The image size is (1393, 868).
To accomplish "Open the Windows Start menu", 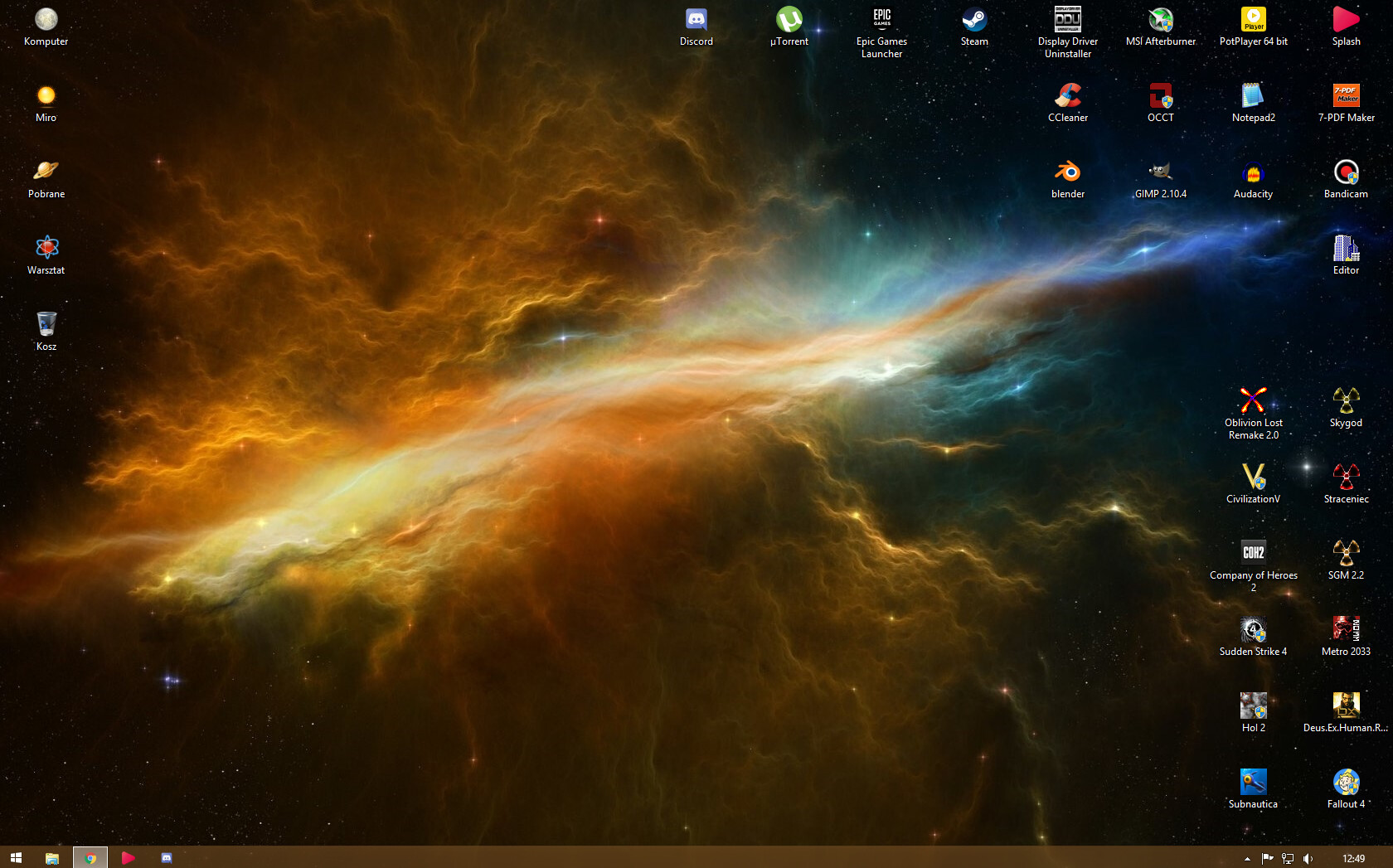I will 16,858.
